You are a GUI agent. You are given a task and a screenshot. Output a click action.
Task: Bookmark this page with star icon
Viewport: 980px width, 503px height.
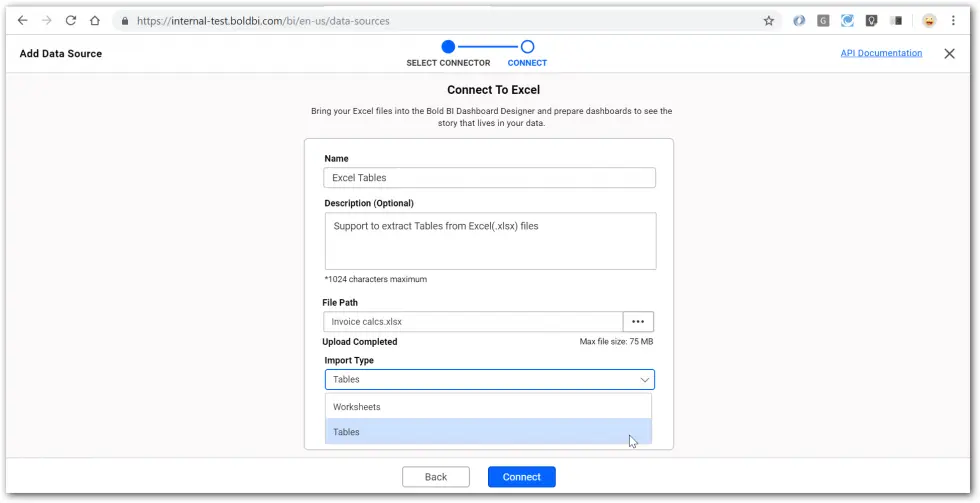pyautogui.click(x=769, y=20)
